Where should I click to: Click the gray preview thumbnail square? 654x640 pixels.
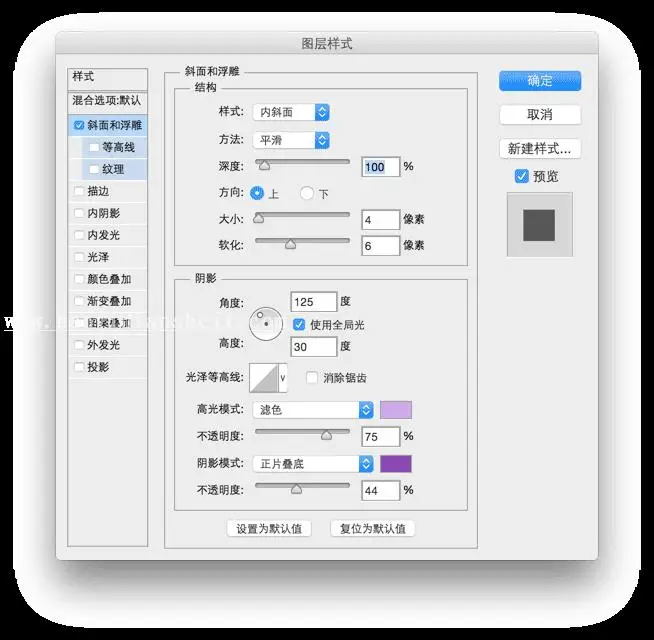pyautogui.click(x=539, y=225)
